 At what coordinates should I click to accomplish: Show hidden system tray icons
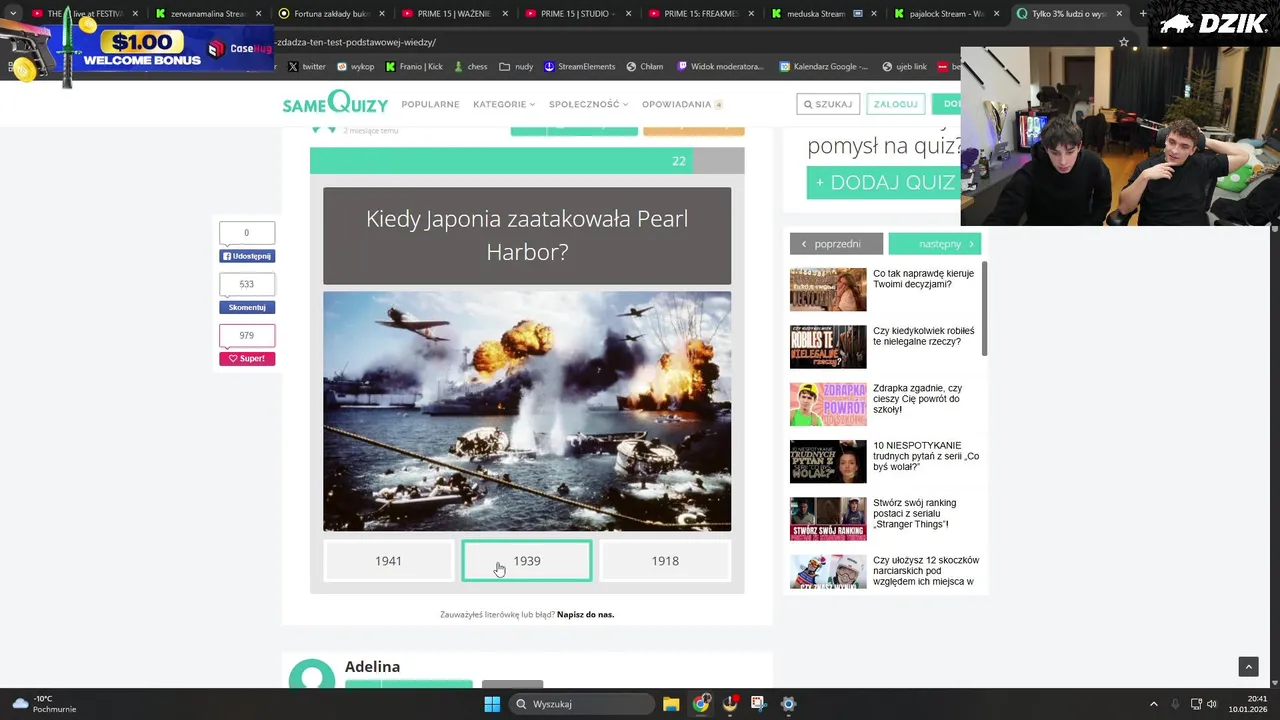[x=1153, y=704]
